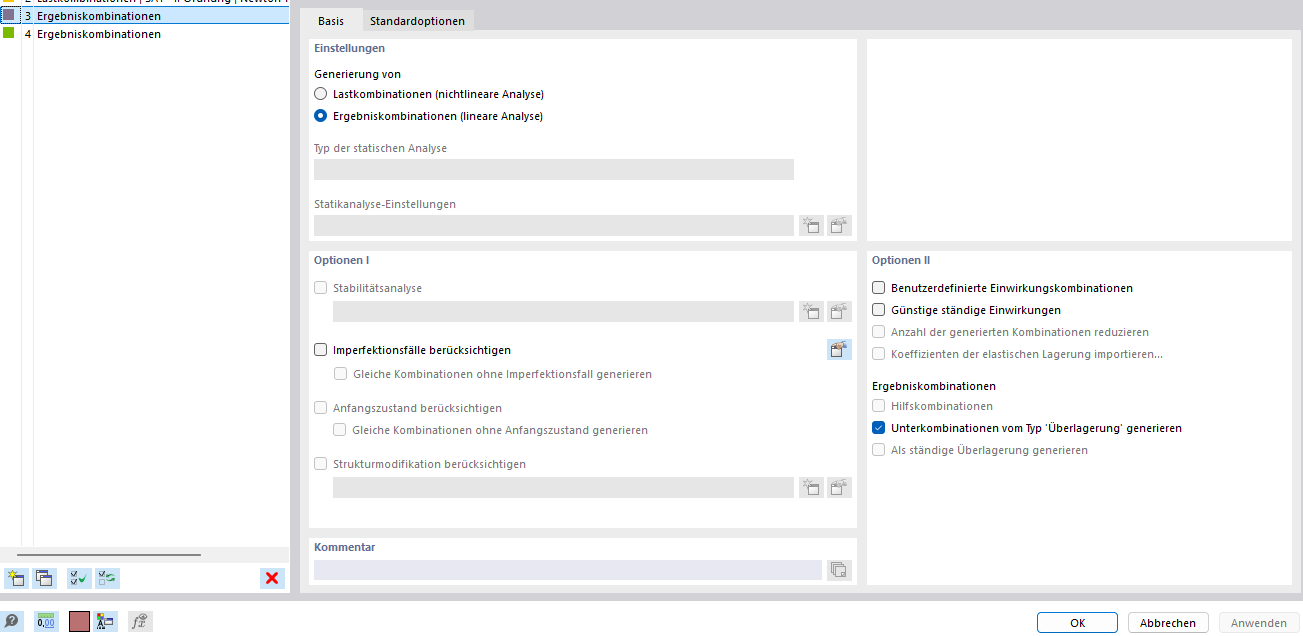Click the new item icon below the list
This screenshot has width=1303, height=636.
tap(16, 577)
